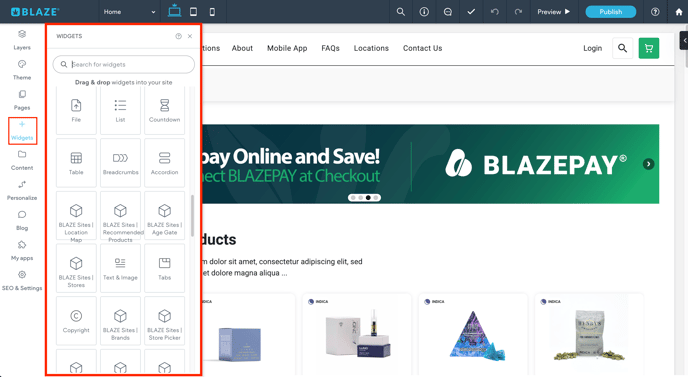Open the Layers panel in sidebar
This screenshot has height=377, width=688.
[x=22, y=39]
